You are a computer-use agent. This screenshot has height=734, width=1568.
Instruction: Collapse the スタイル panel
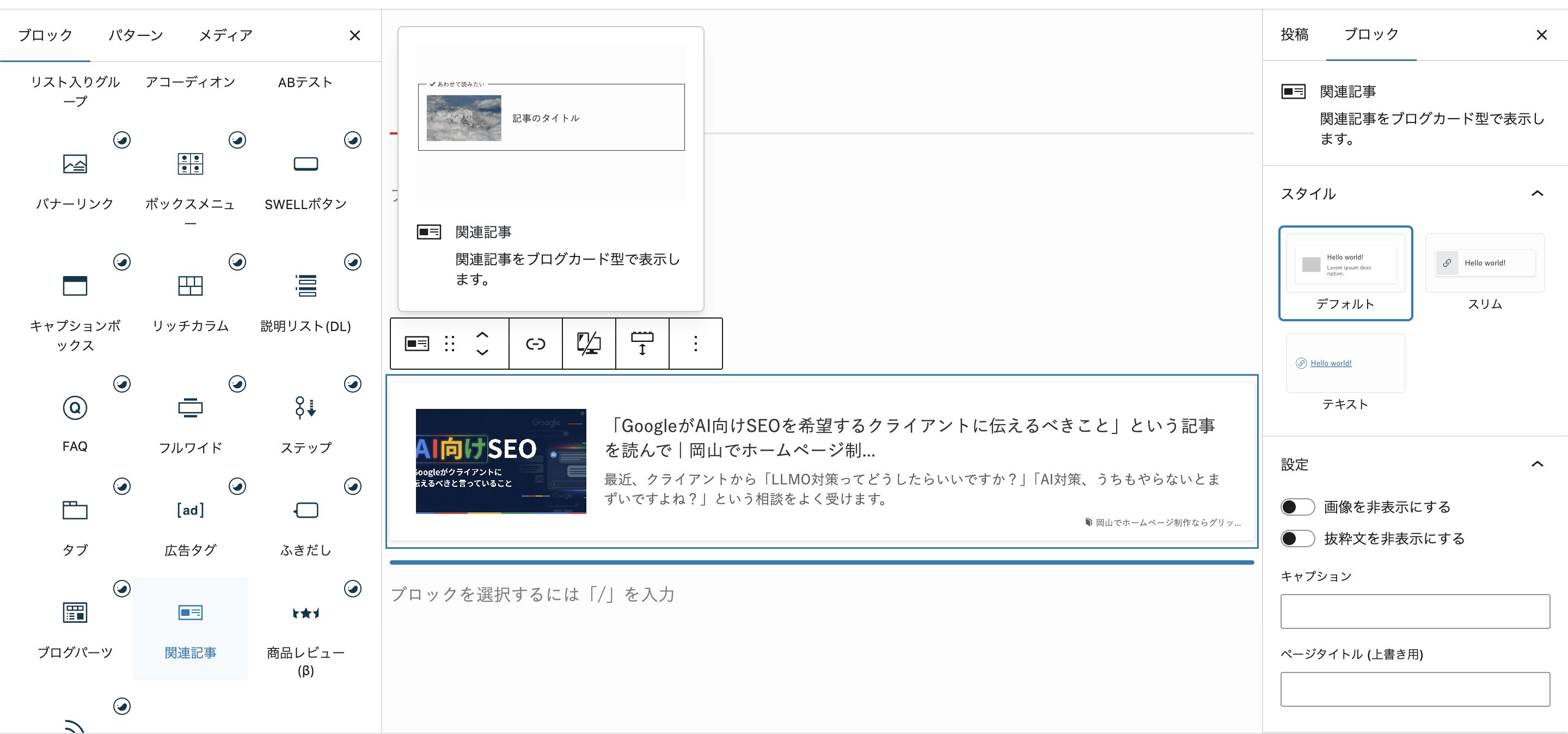tap(1537, 193)
